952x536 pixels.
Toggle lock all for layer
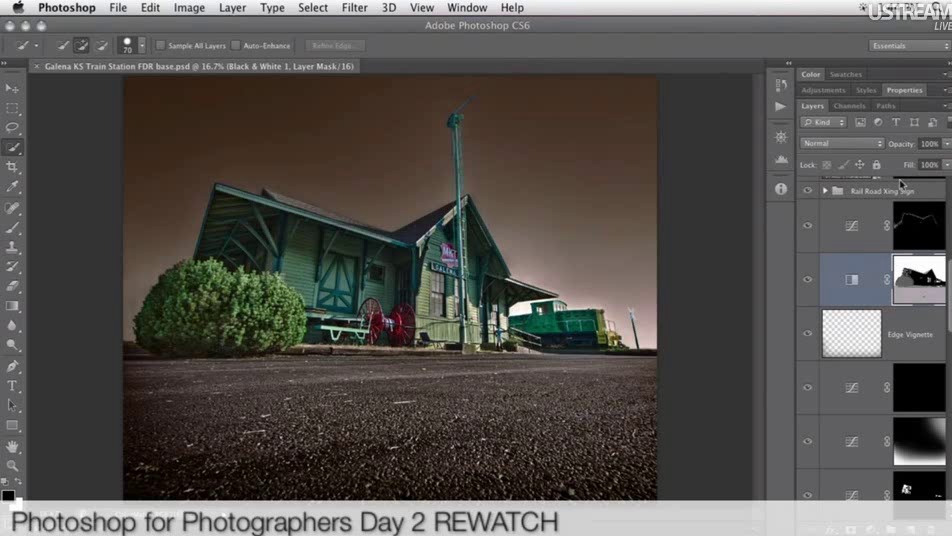(876, 165)
